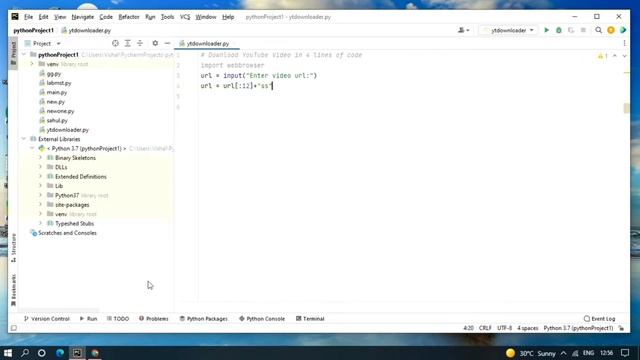Open Chrome from taskbar
The width and height of the screenshot is (640, 360).
click(95, 353)
